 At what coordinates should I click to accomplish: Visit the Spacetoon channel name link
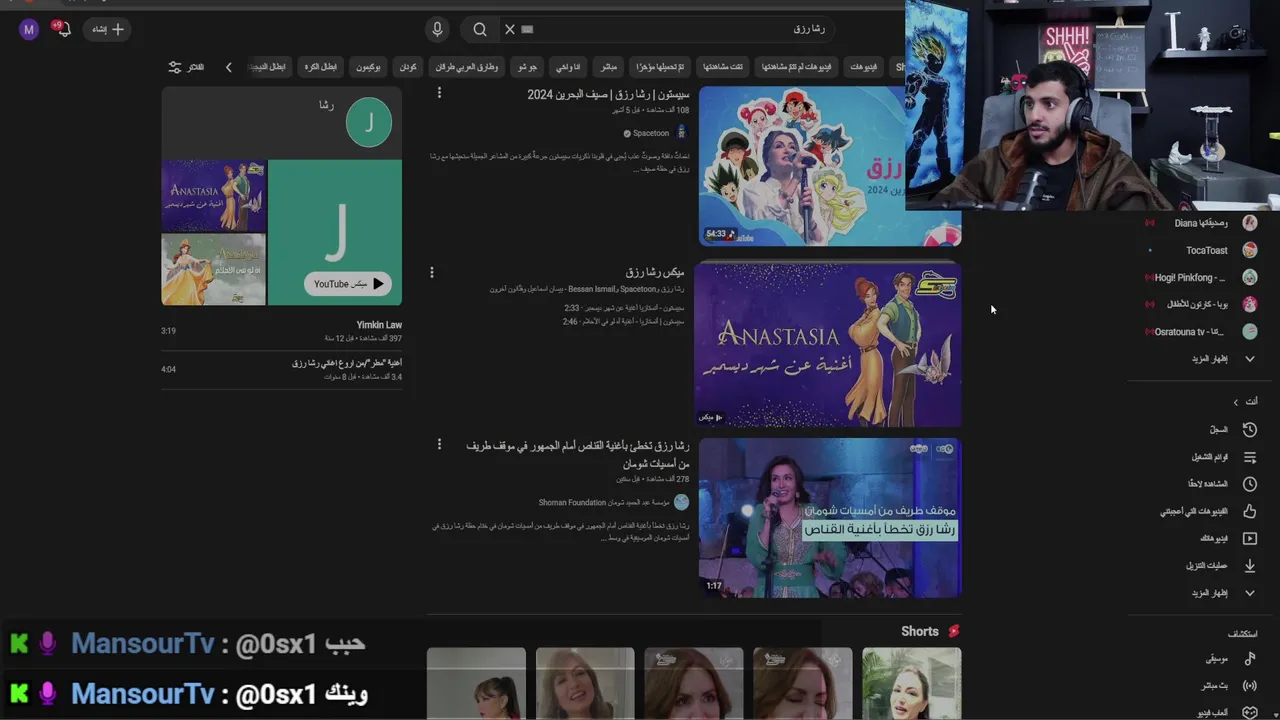(650, 133)
